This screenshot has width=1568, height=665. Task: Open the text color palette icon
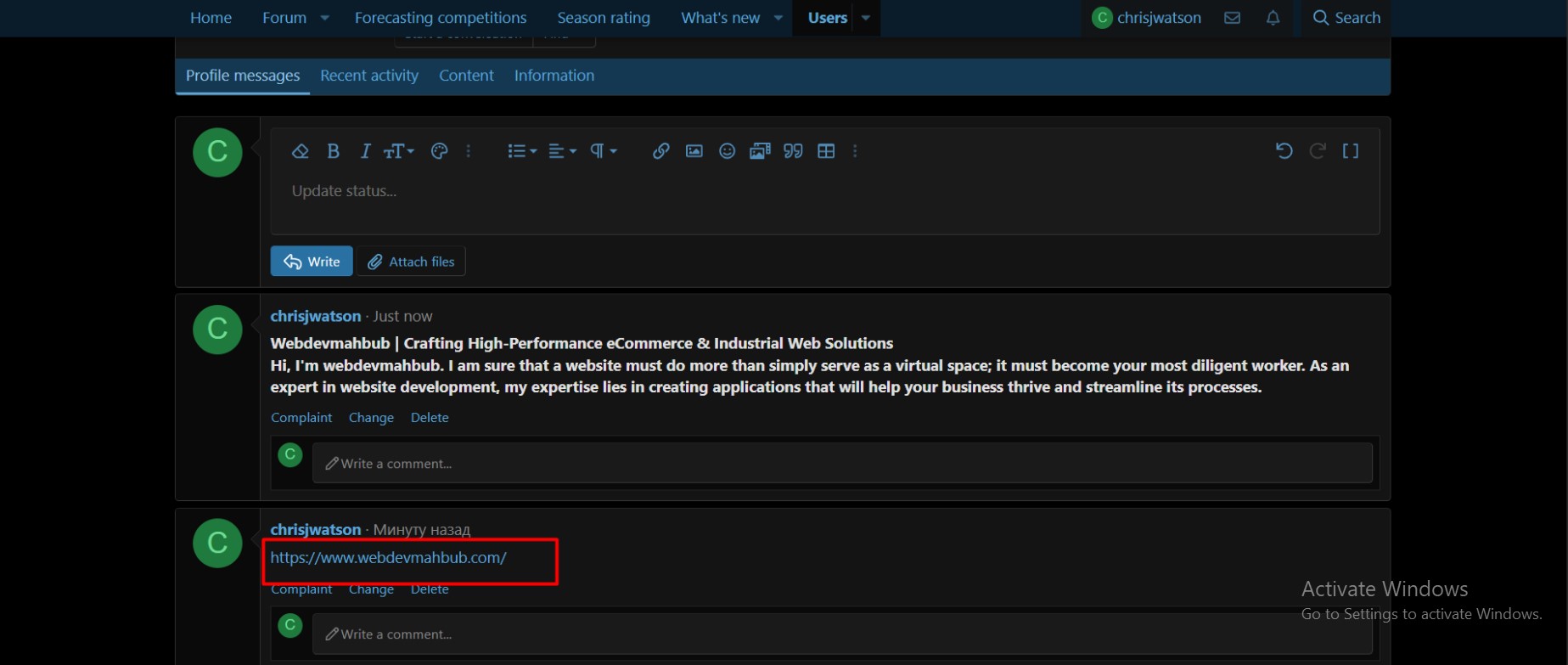coord(439,151)
